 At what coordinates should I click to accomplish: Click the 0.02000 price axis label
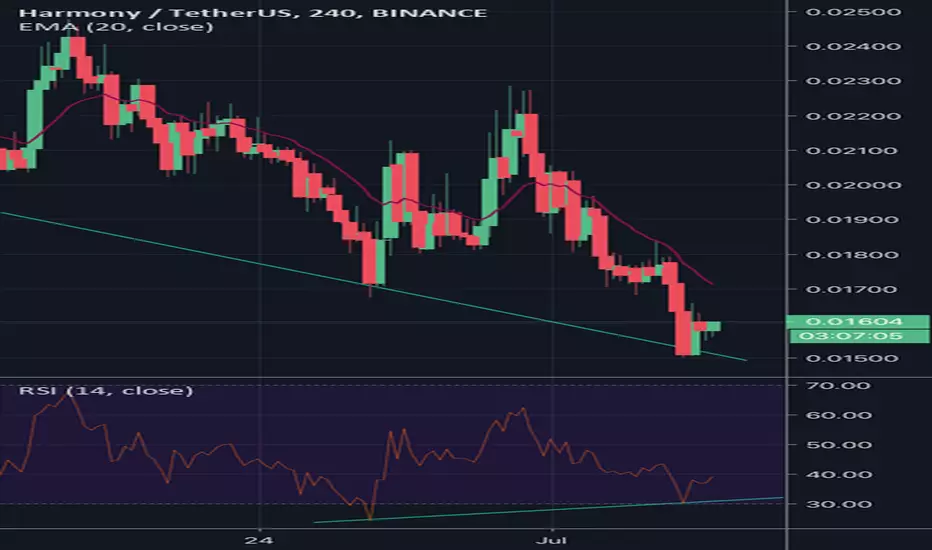tap(853, 185)
